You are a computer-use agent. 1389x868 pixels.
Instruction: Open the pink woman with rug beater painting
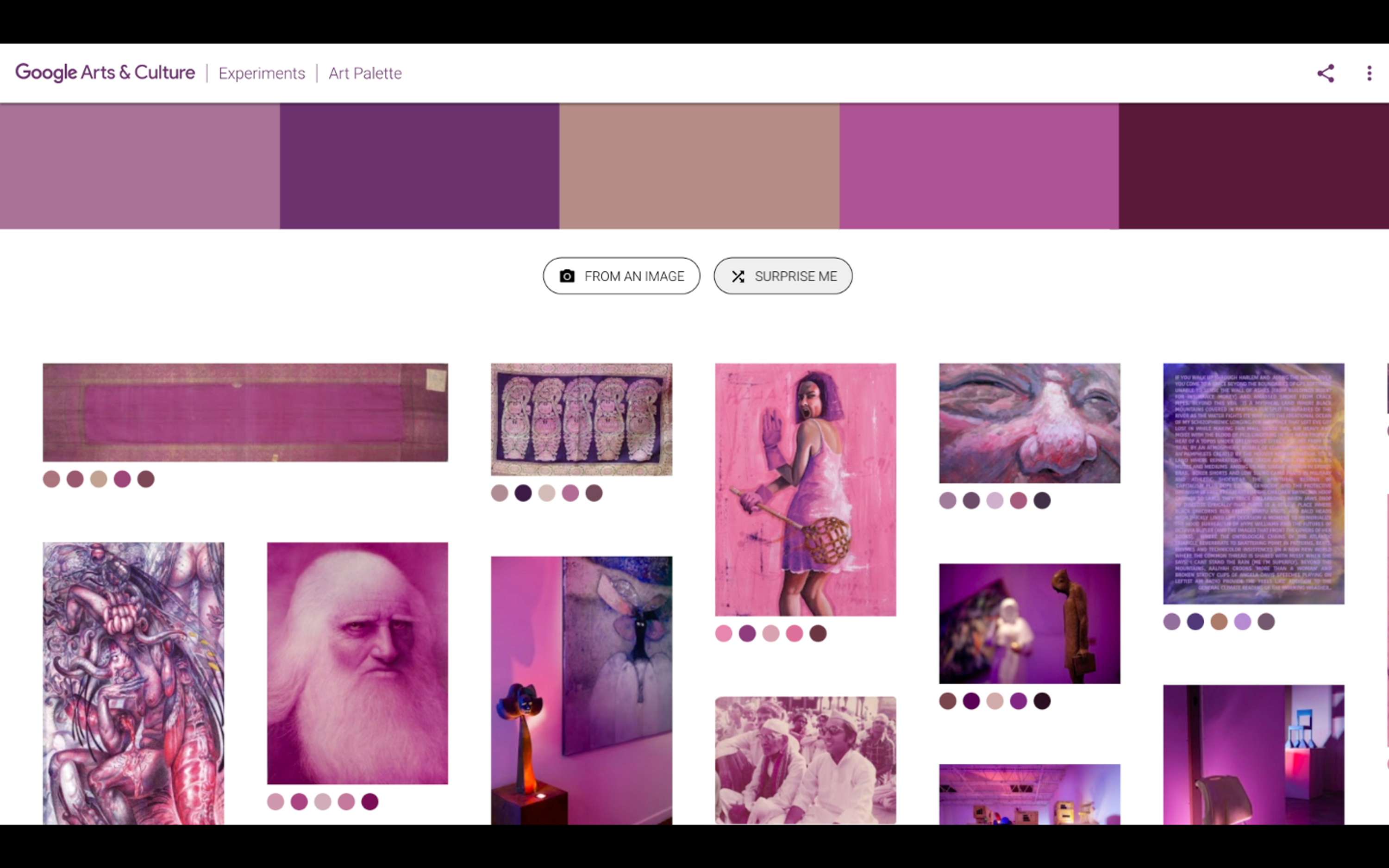(805, 489)
